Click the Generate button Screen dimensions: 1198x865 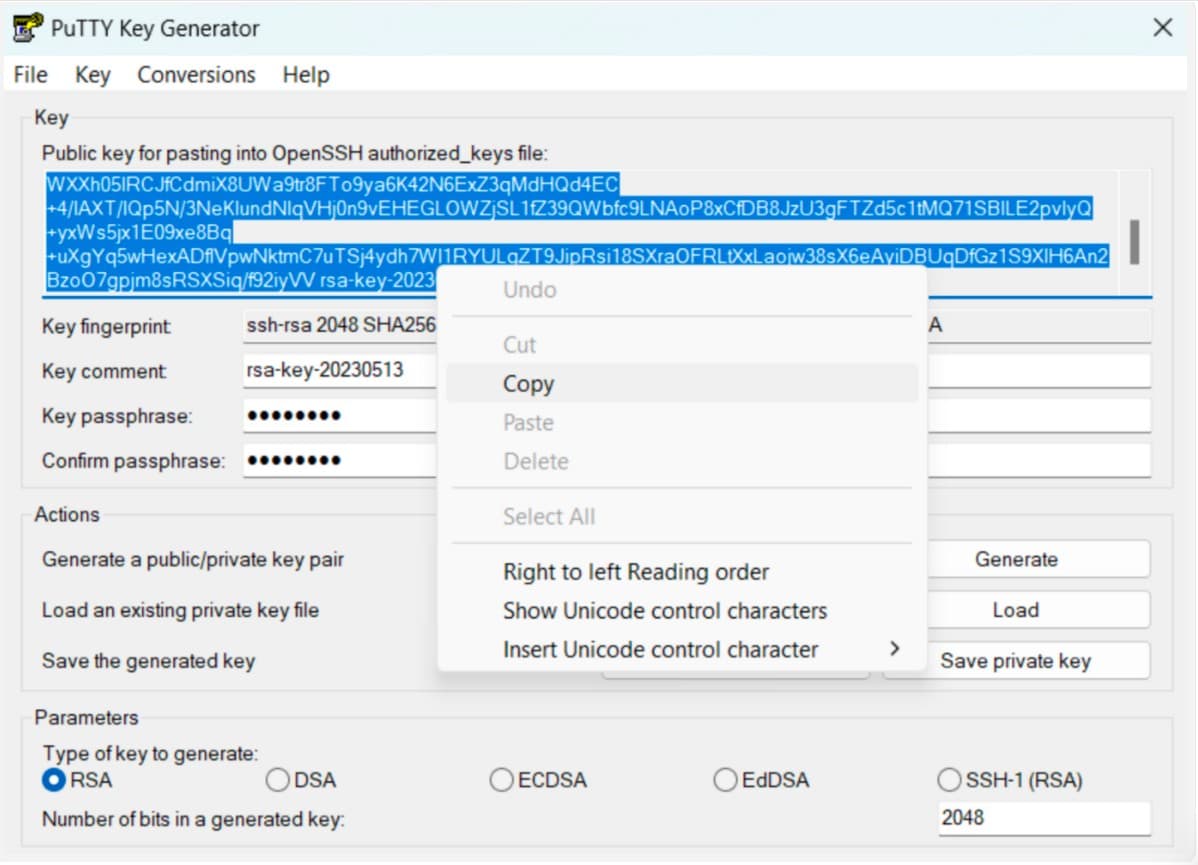[1016, 559]
